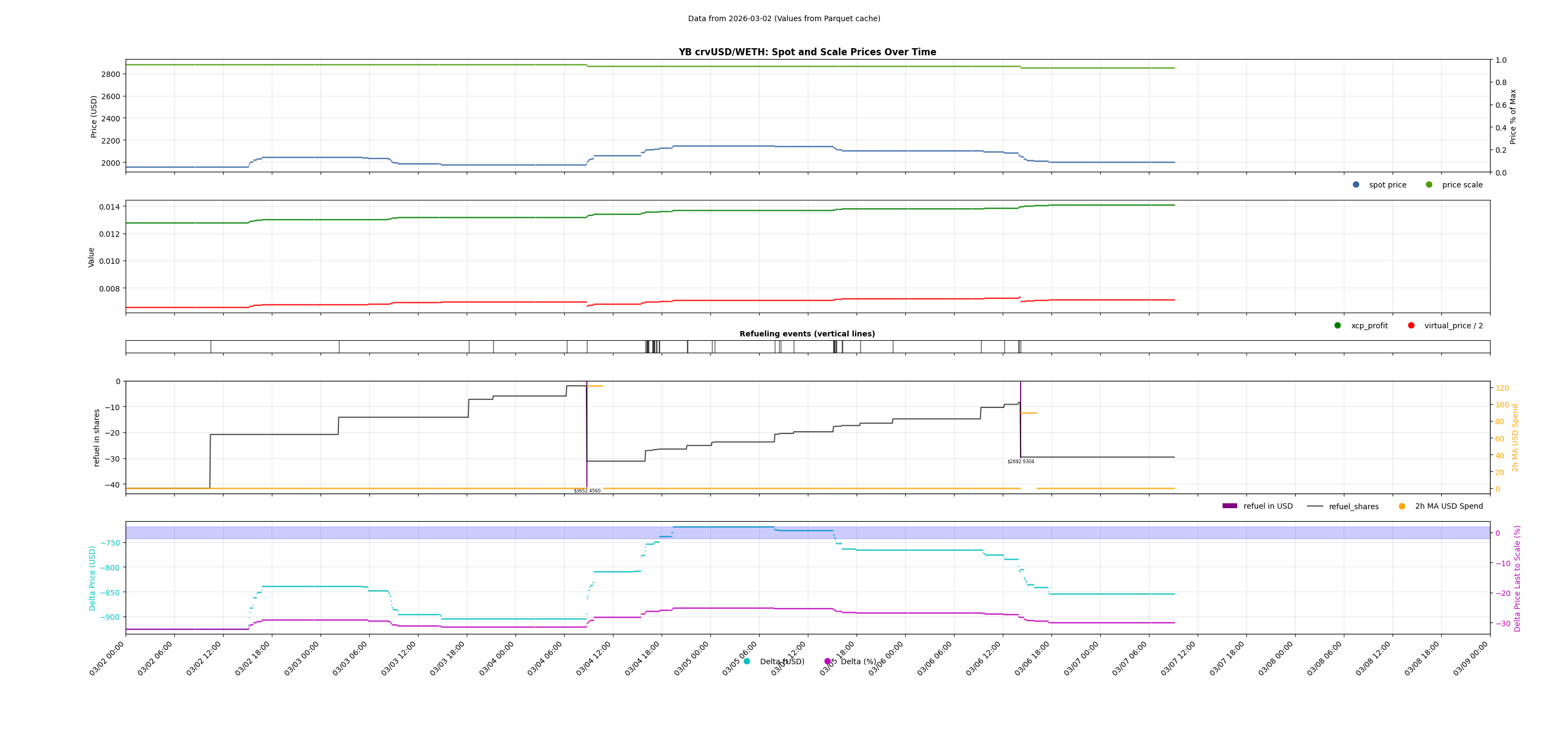Click the Delta Price Last to Scale axis label
This screenshot has height=746, width=1568.
[1517, 578]
